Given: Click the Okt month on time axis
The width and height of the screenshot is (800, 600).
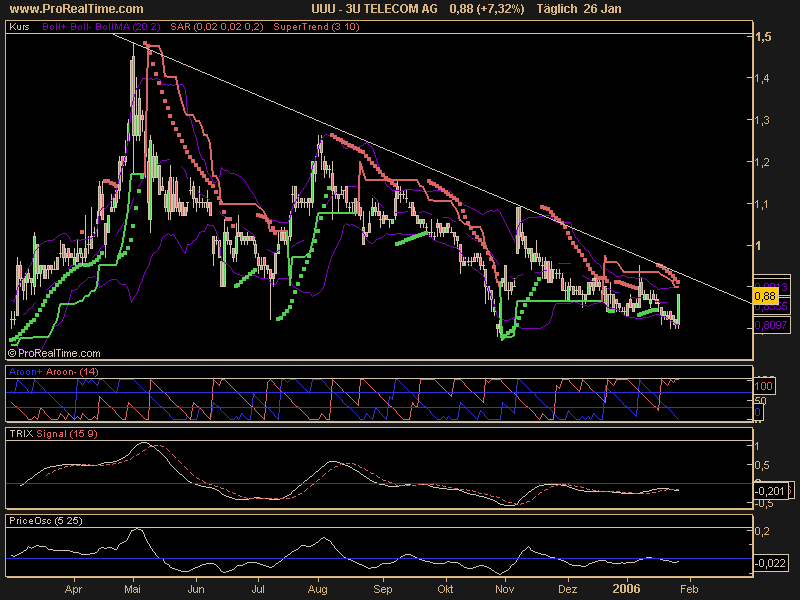Looking at the screenshot, I should point(445,589).
